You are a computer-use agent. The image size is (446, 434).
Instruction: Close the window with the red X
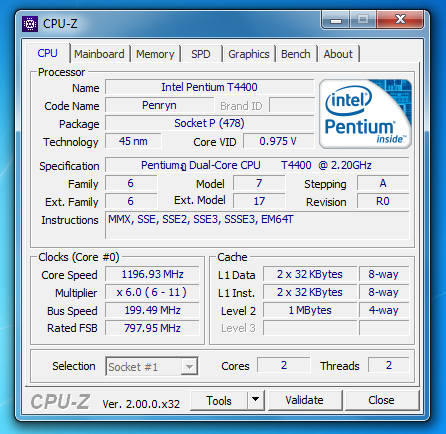400,20
